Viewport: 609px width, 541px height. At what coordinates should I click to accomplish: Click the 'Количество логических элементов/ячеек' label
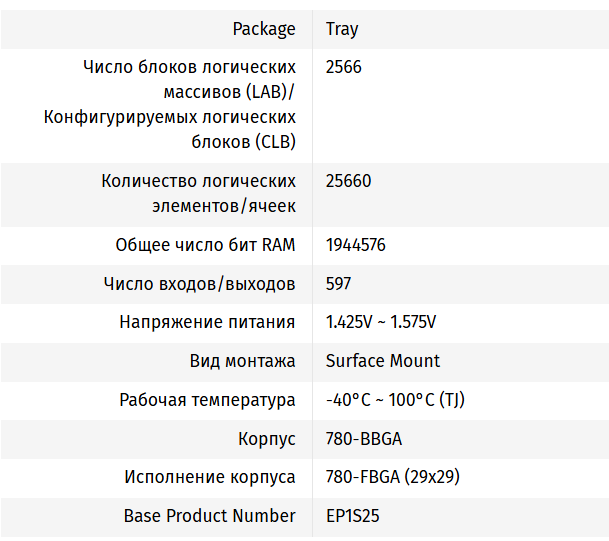(198, 194)
